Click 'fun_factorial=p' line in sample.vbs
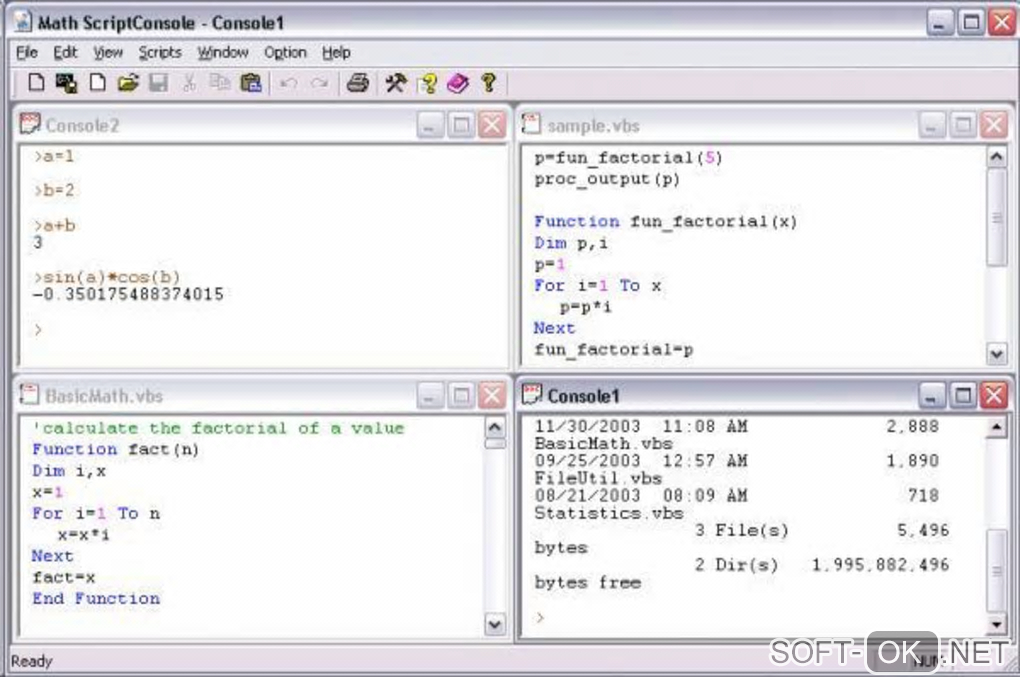The image size is (1020, 677). (x=613, y=349)
